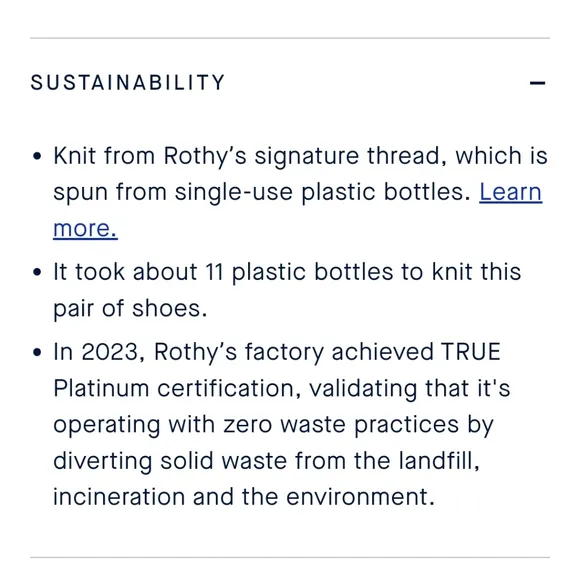
Task: Click the SUSTAINABILITY accordion heading
Action: pos(128,82)
